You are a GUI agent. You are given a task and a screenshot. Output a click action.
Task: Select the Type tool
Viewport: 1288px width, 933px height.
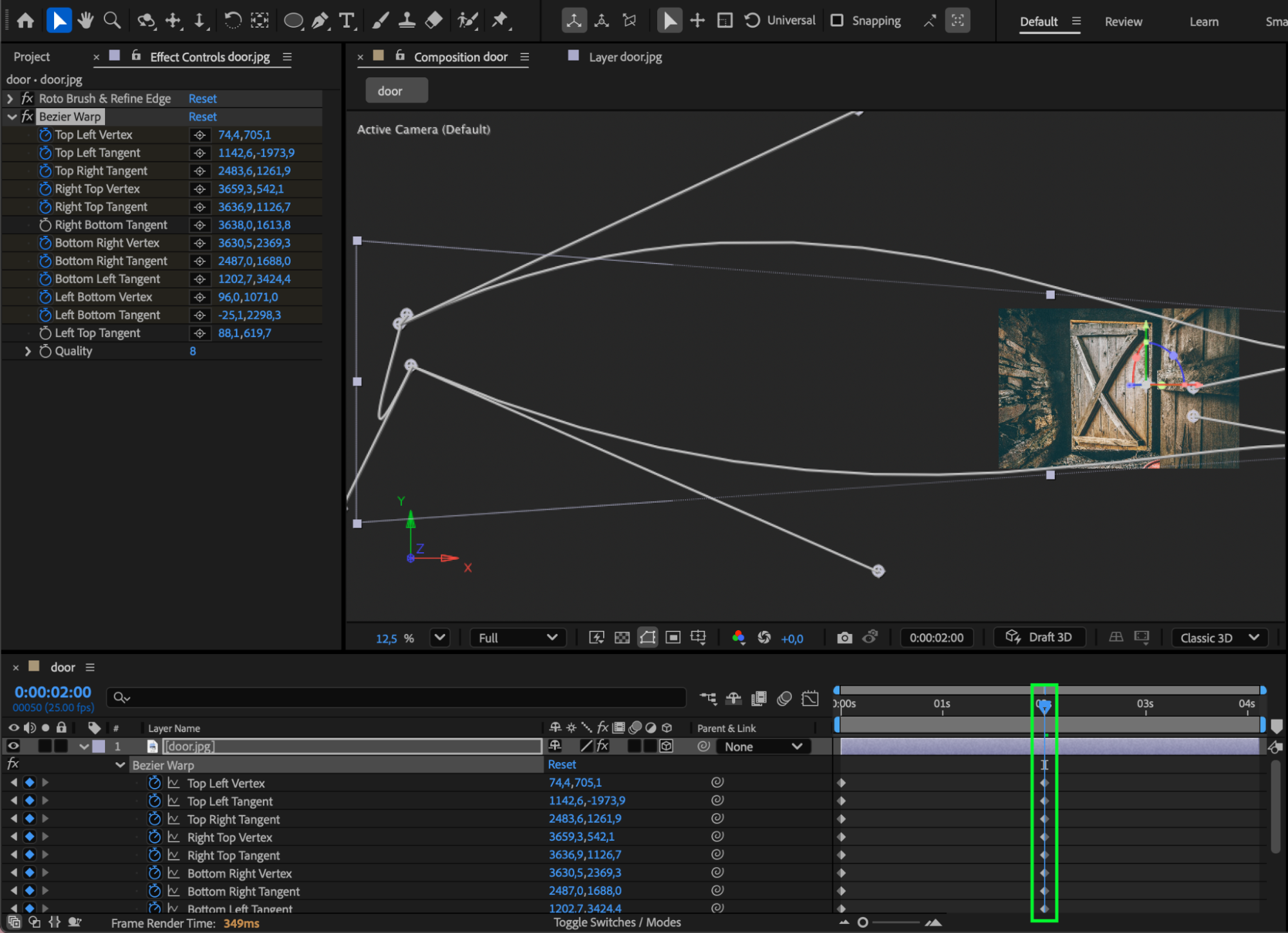347,21
